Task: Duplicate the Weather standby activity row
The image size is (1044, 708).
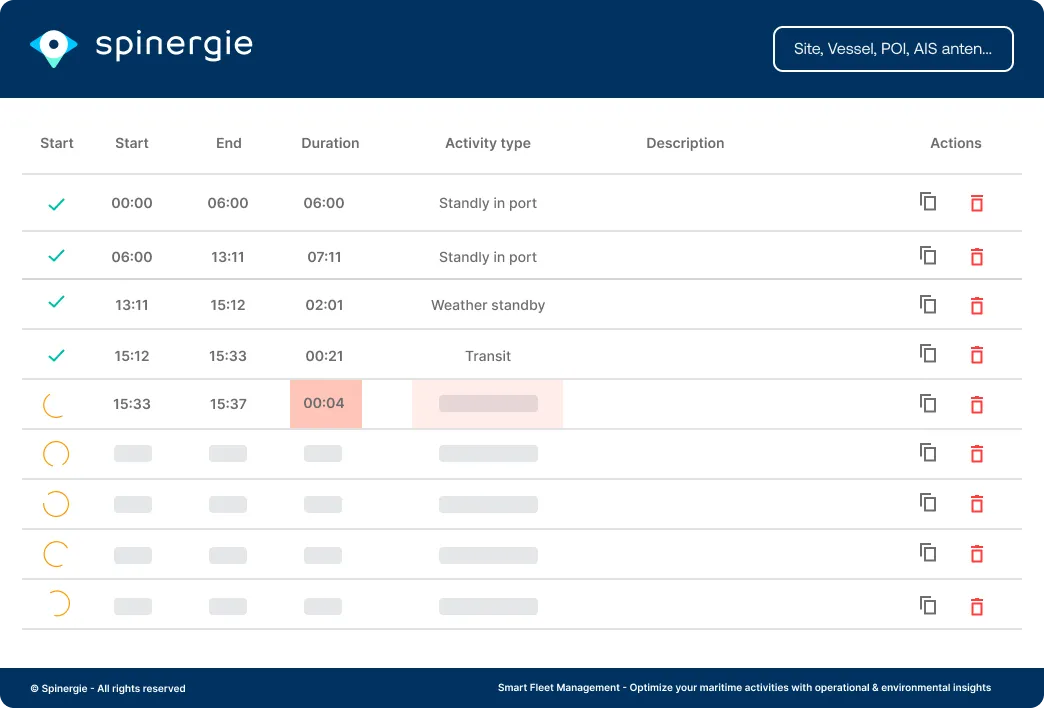Action: pos(928,305)
